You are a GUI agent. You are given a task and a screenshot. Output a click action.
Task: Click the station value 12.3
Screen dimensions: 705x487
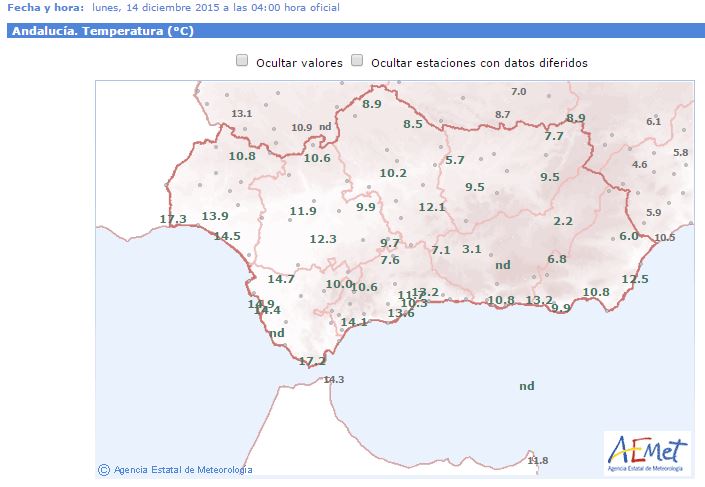(322, 239)
